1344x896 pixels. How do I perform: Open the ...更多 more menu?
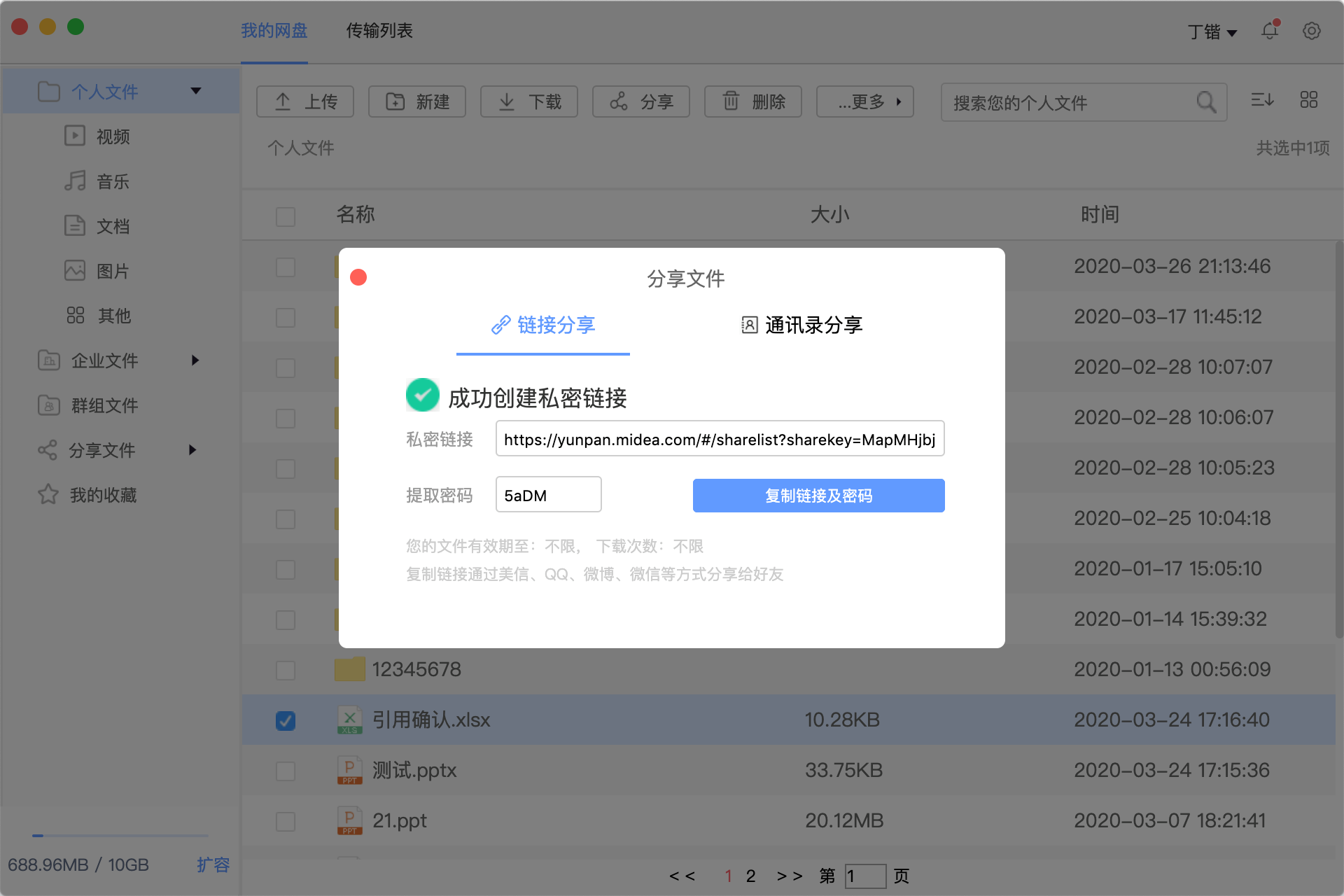(x=865, y=101)
